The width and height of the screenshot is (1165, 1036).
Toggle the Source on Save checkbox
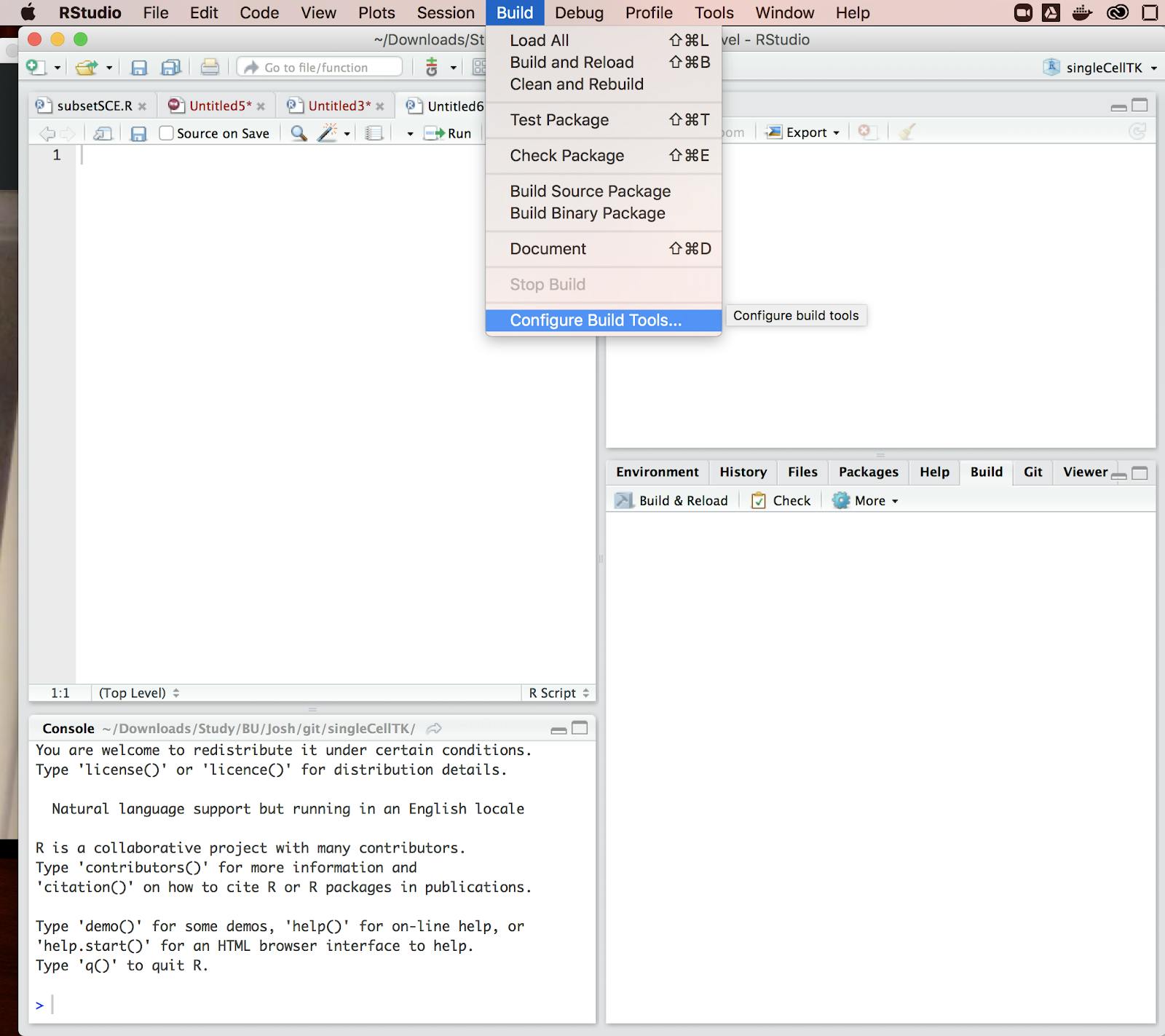(167, 133)
